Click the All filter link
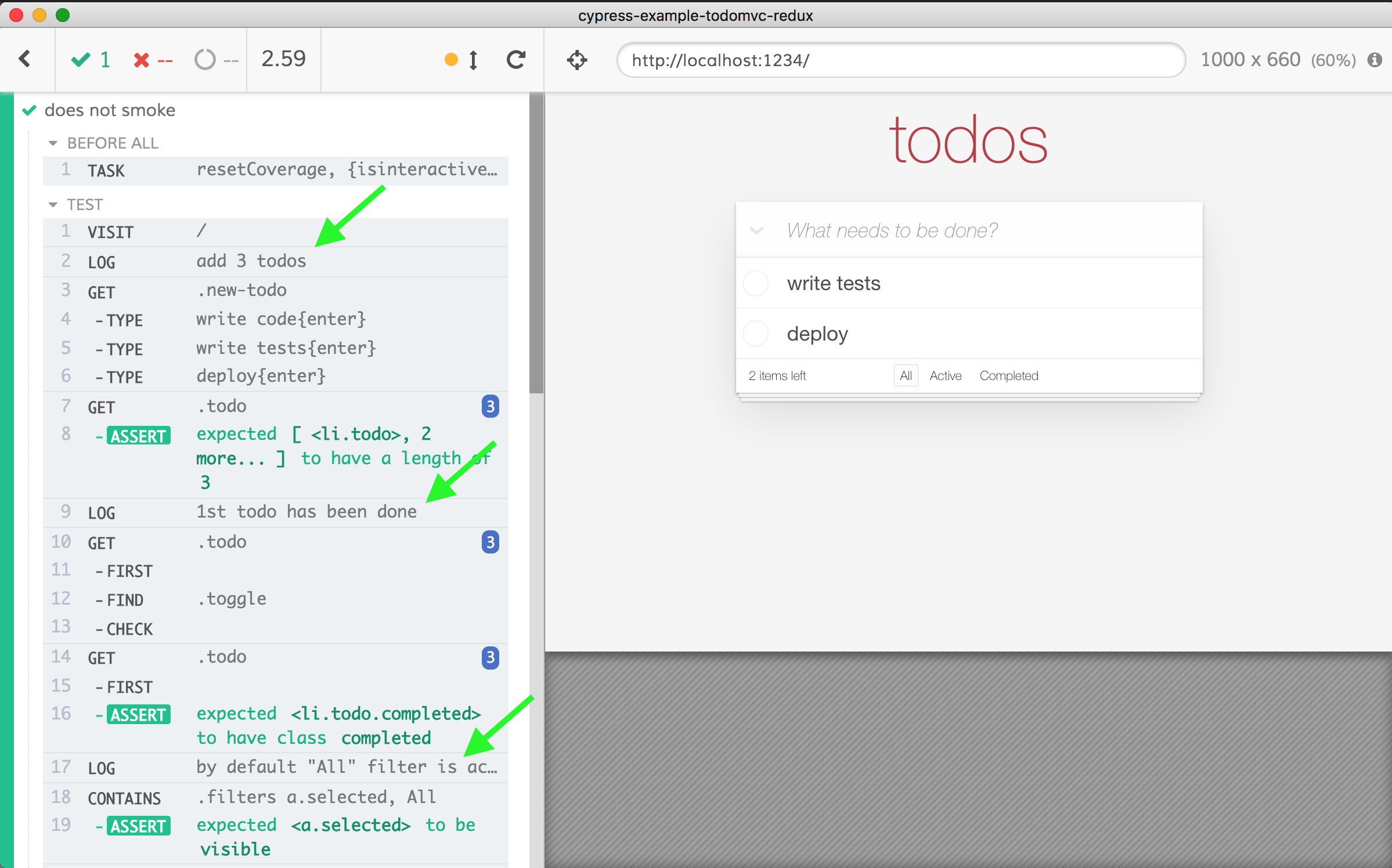1392x868 pixels. 905,376
